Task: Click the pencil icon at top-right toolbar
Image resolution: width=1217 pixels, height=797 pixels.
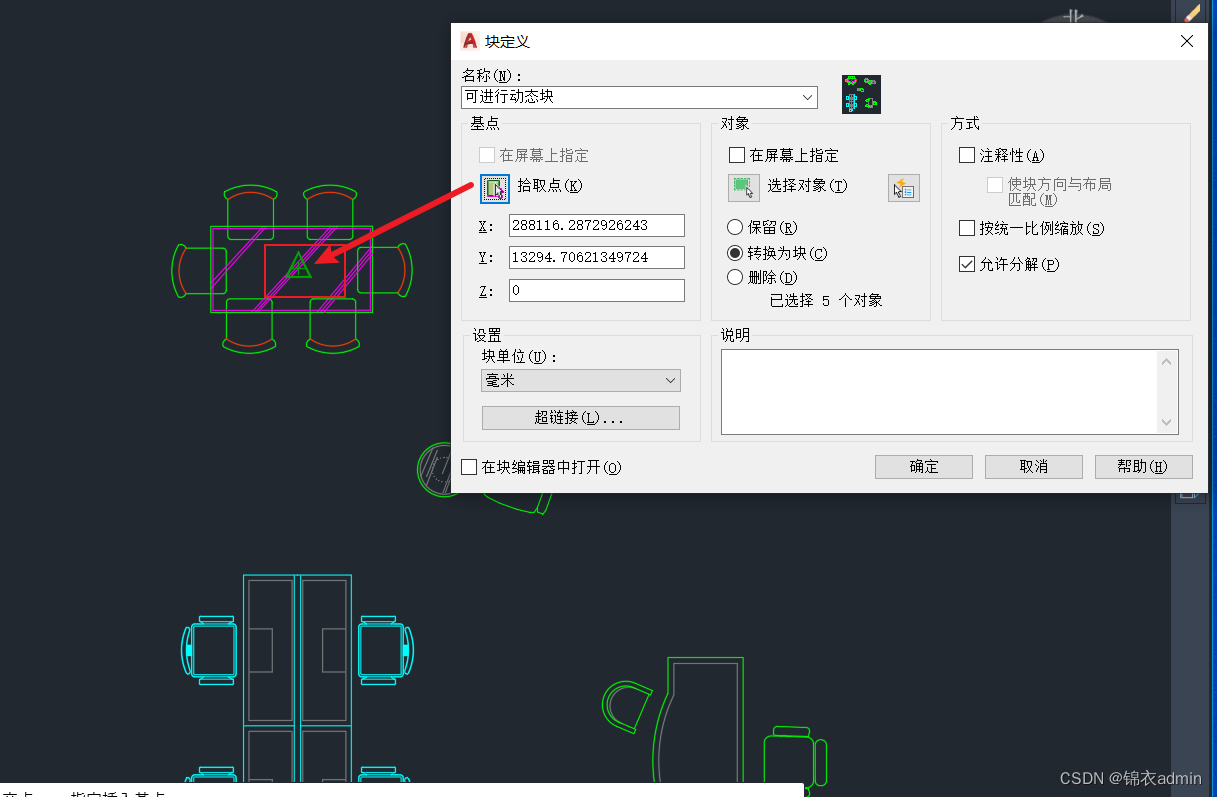Action: pos(1191,12)
